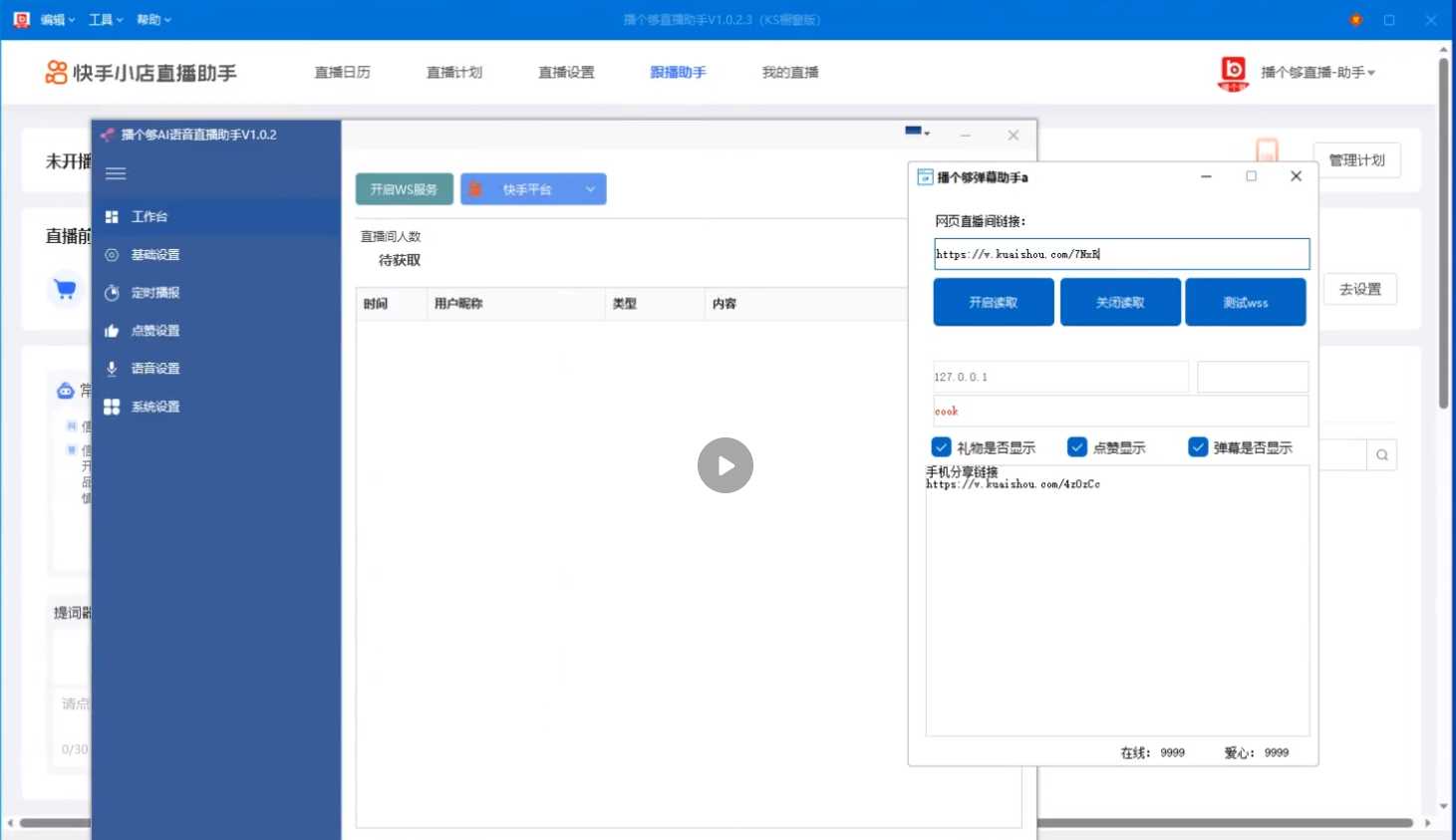Switch to 直播计划 tab
The height and width of the screenshot is (840, 1456).
point(454,73)
